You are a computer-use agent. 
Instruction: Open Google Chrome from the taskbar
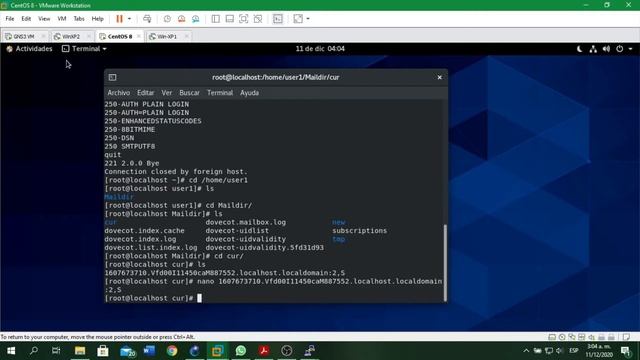coord(172,351)
